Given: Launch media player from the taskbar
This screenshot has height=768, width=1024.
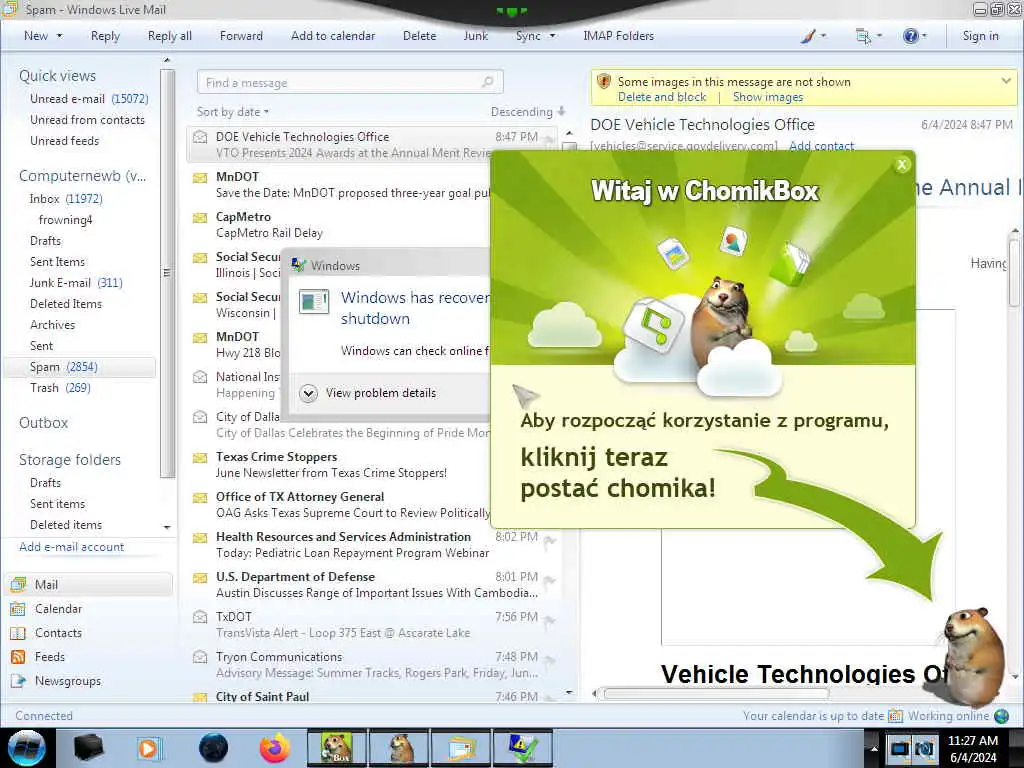Looking at the screenshot, I should pos(148,748).
